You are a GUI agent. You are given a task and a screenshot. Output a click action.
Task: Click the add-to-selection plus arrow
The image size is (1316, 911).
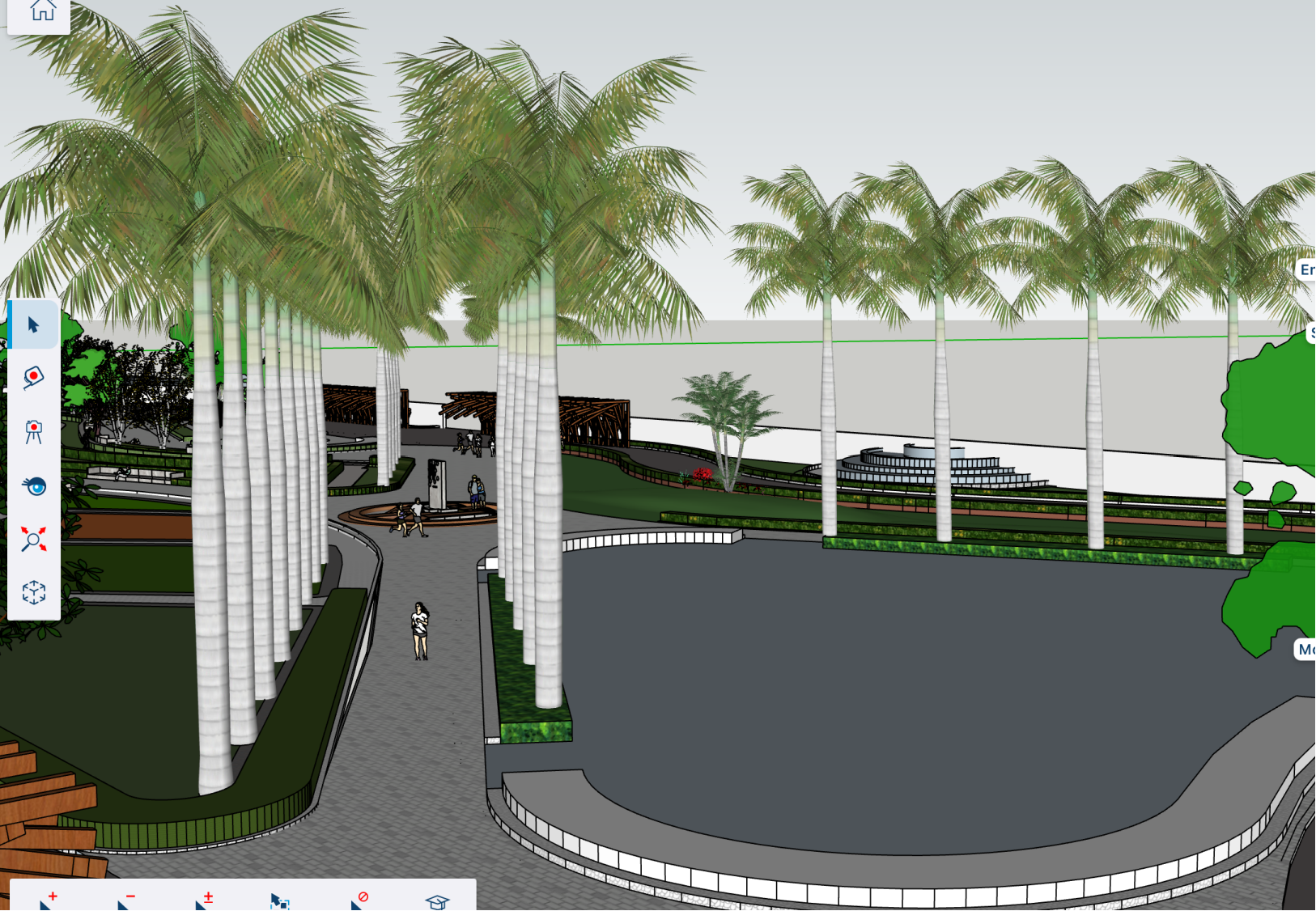point(48,900)
